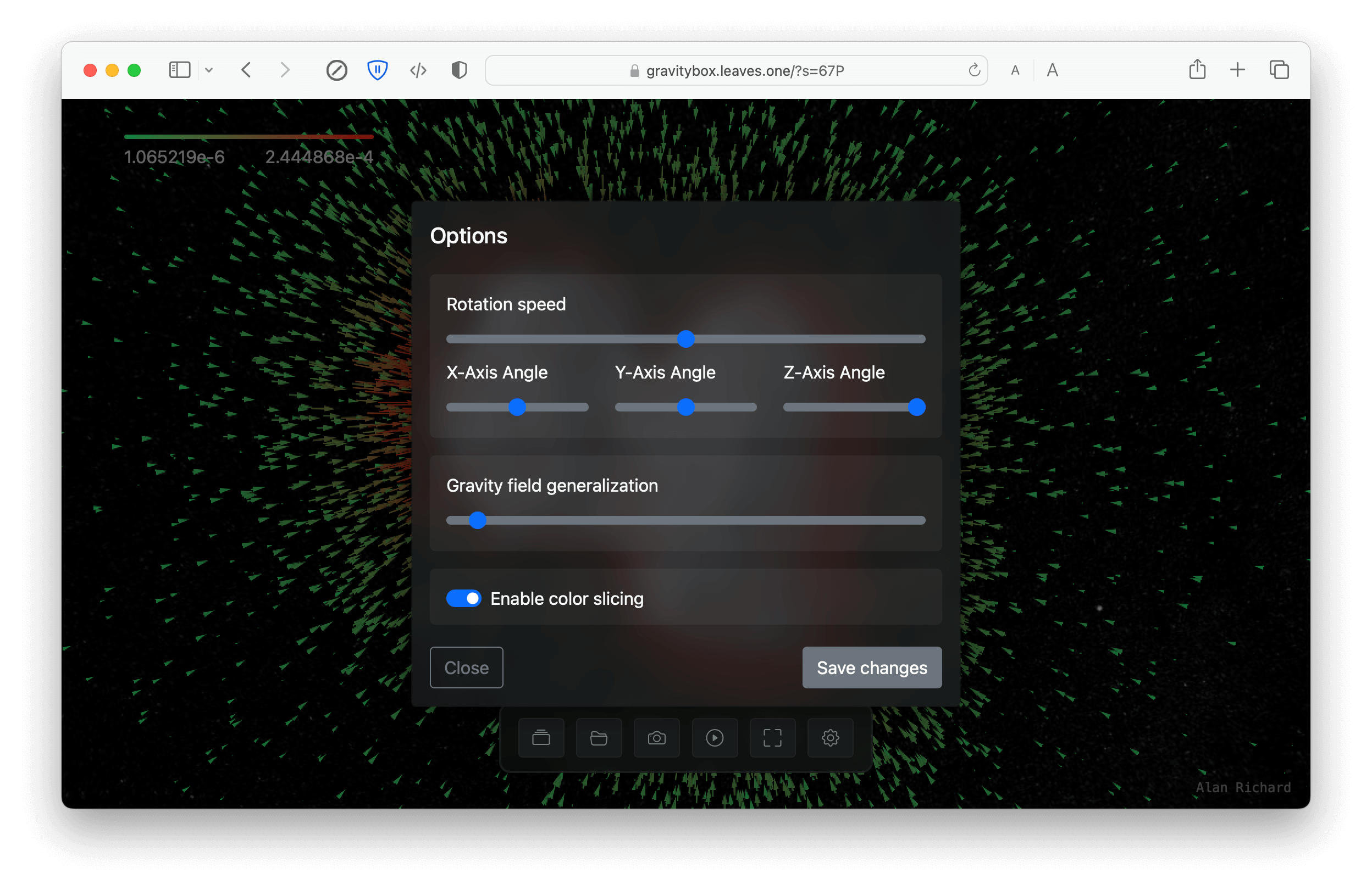1372x890 pixels.
Task: Click the camera screenshot icon
Action: (x=657, y=738)
